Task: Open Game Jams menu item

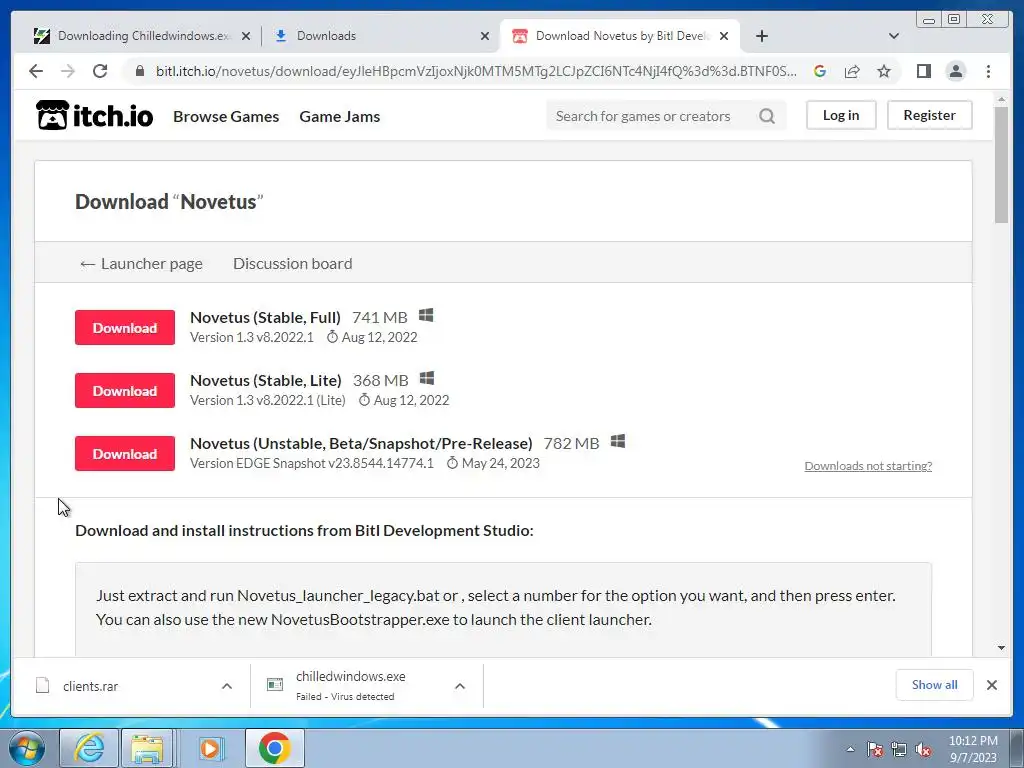Action: coord(340,116)
